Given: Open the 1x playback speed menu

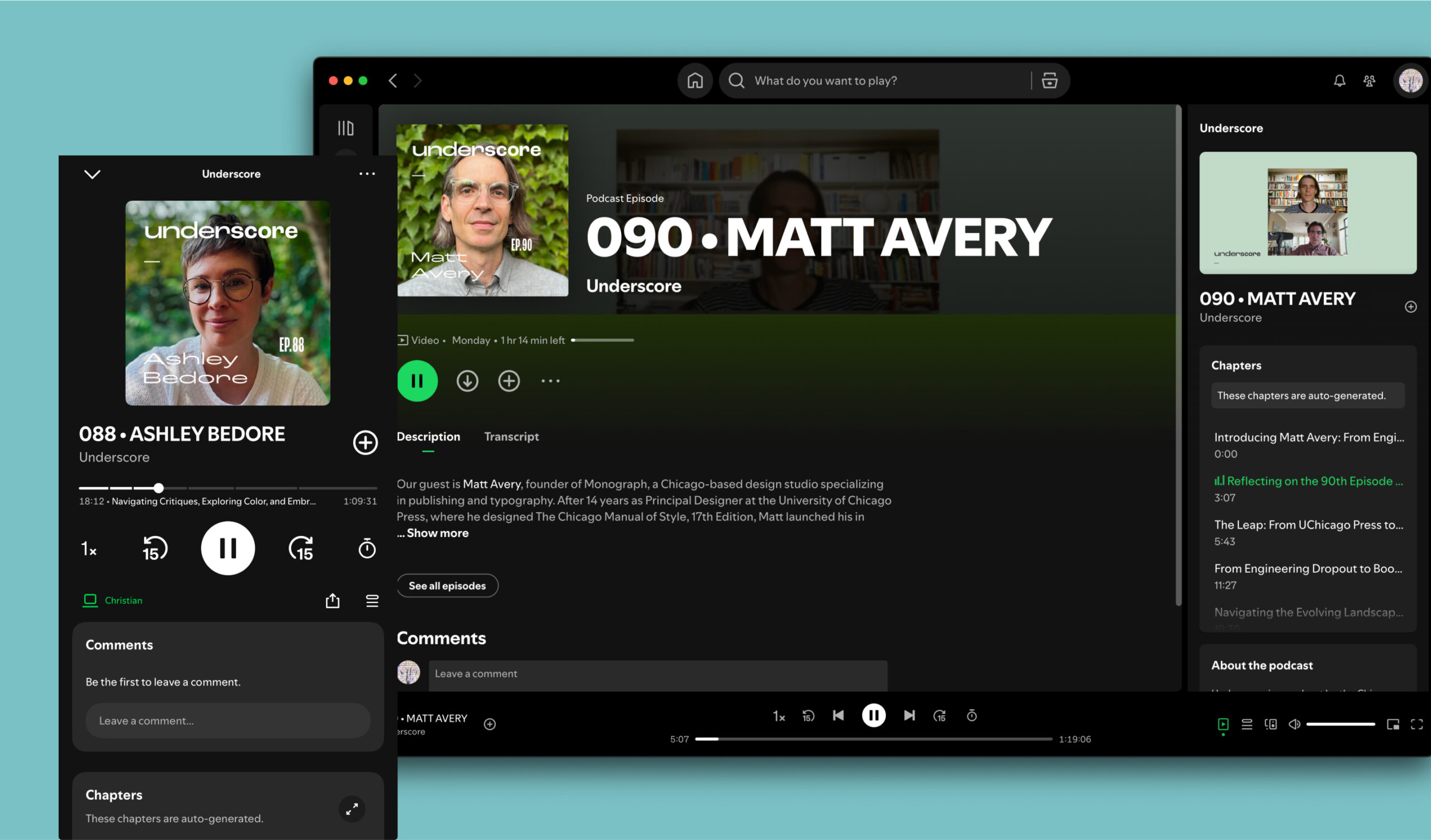Looking at the screenshot, I should [779, 716].
